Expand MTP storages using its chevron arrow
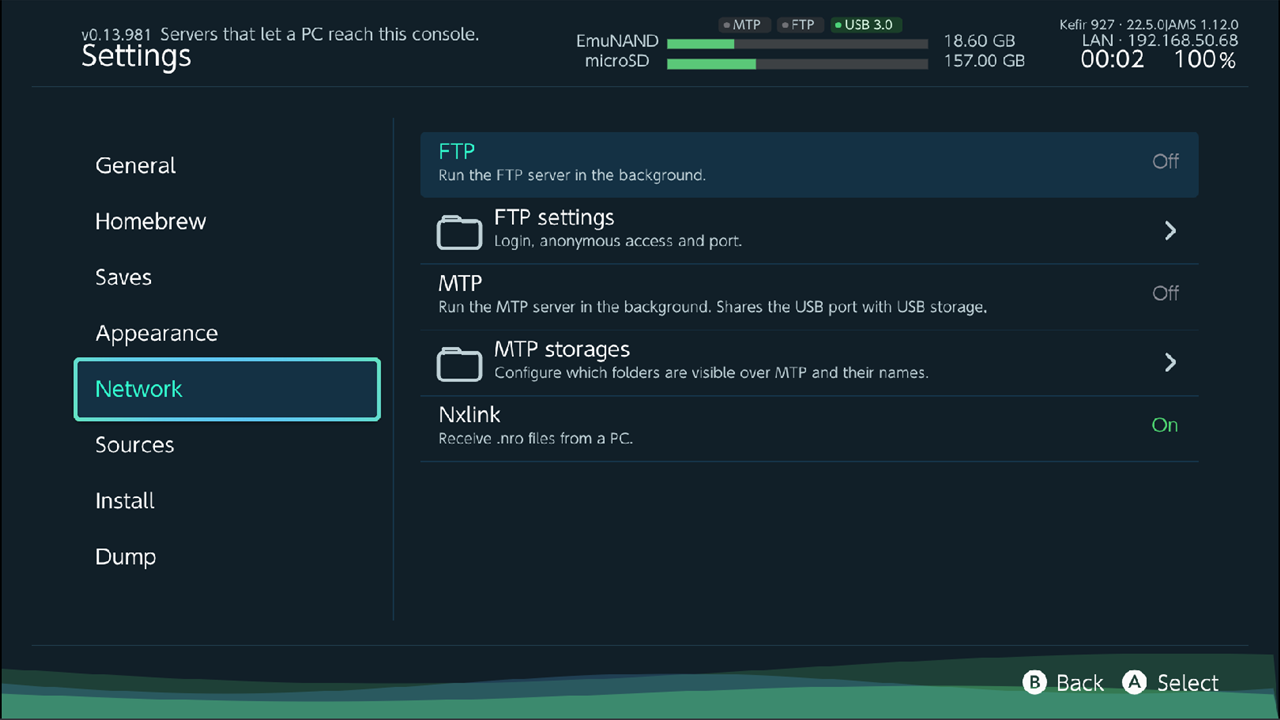1280x720 pixels. [1170, 363]
